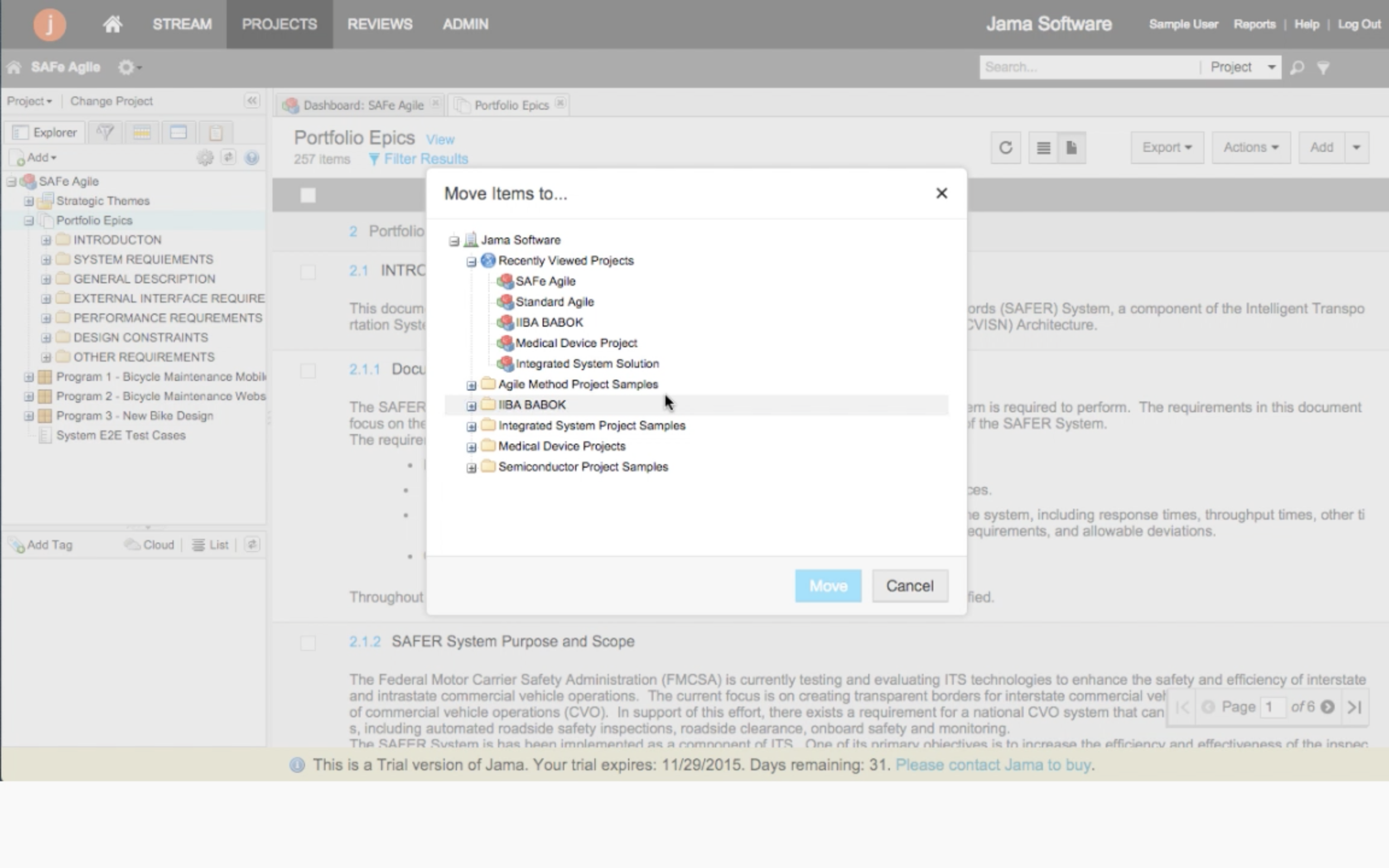
Task: Go to the home icon beside STREAM
Action: pos(112,24)
